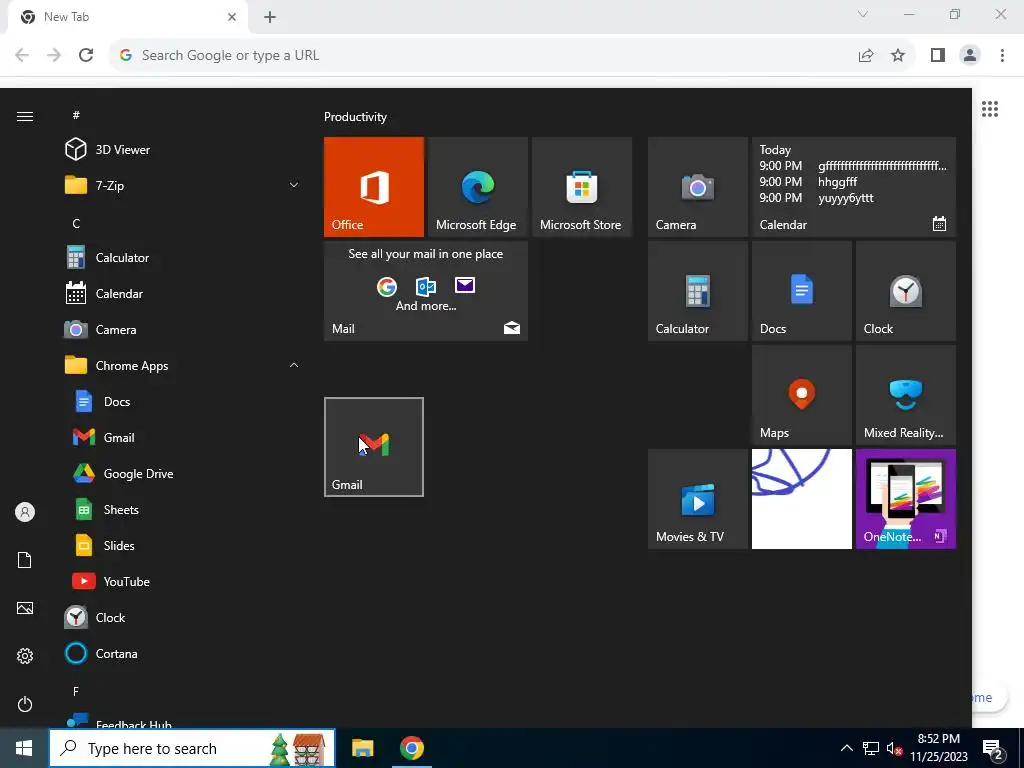Reload the Chrome page

(x=86, y=56)
